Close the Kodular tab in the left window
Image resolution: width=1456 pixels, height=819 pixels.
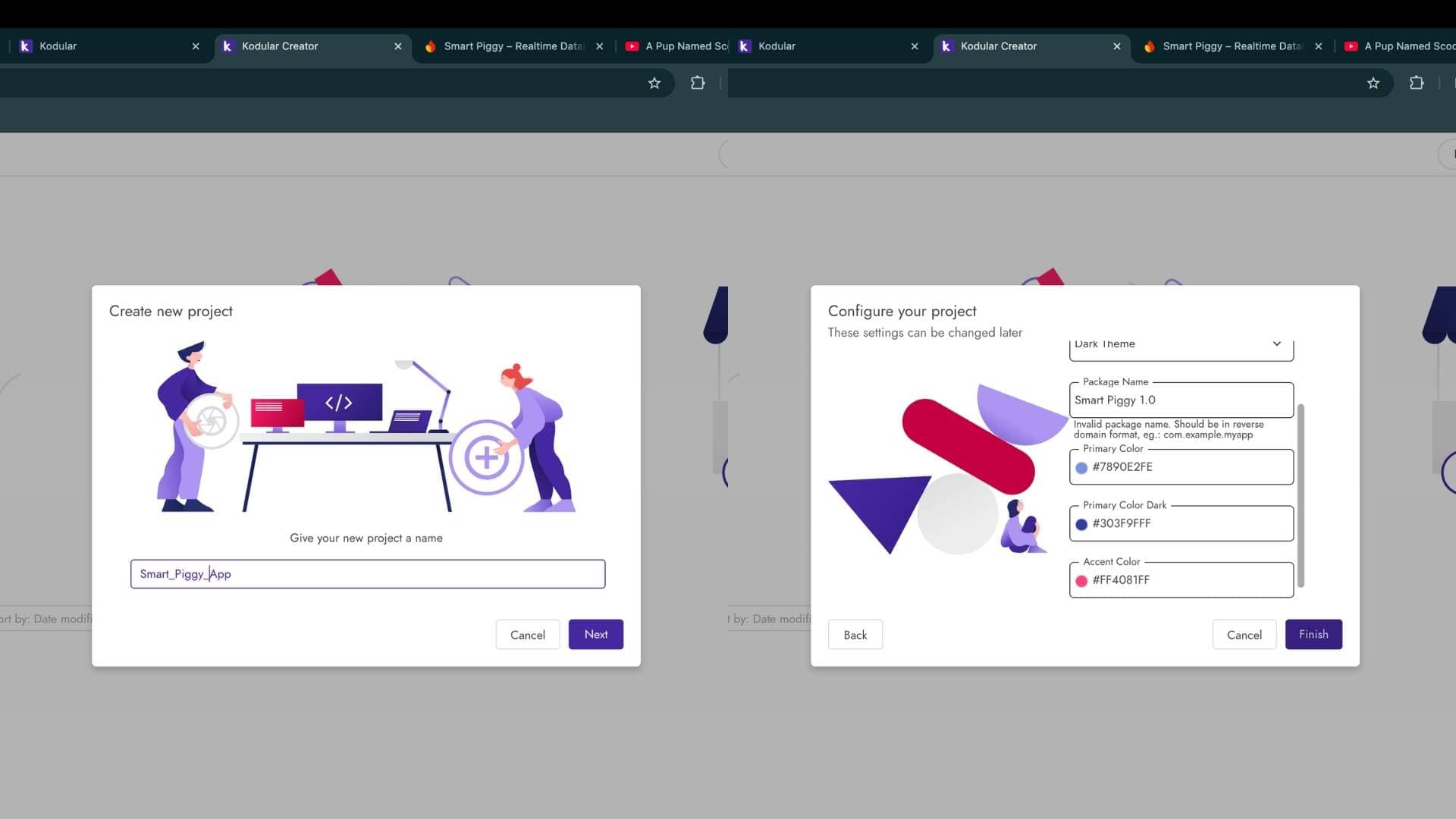196,46
